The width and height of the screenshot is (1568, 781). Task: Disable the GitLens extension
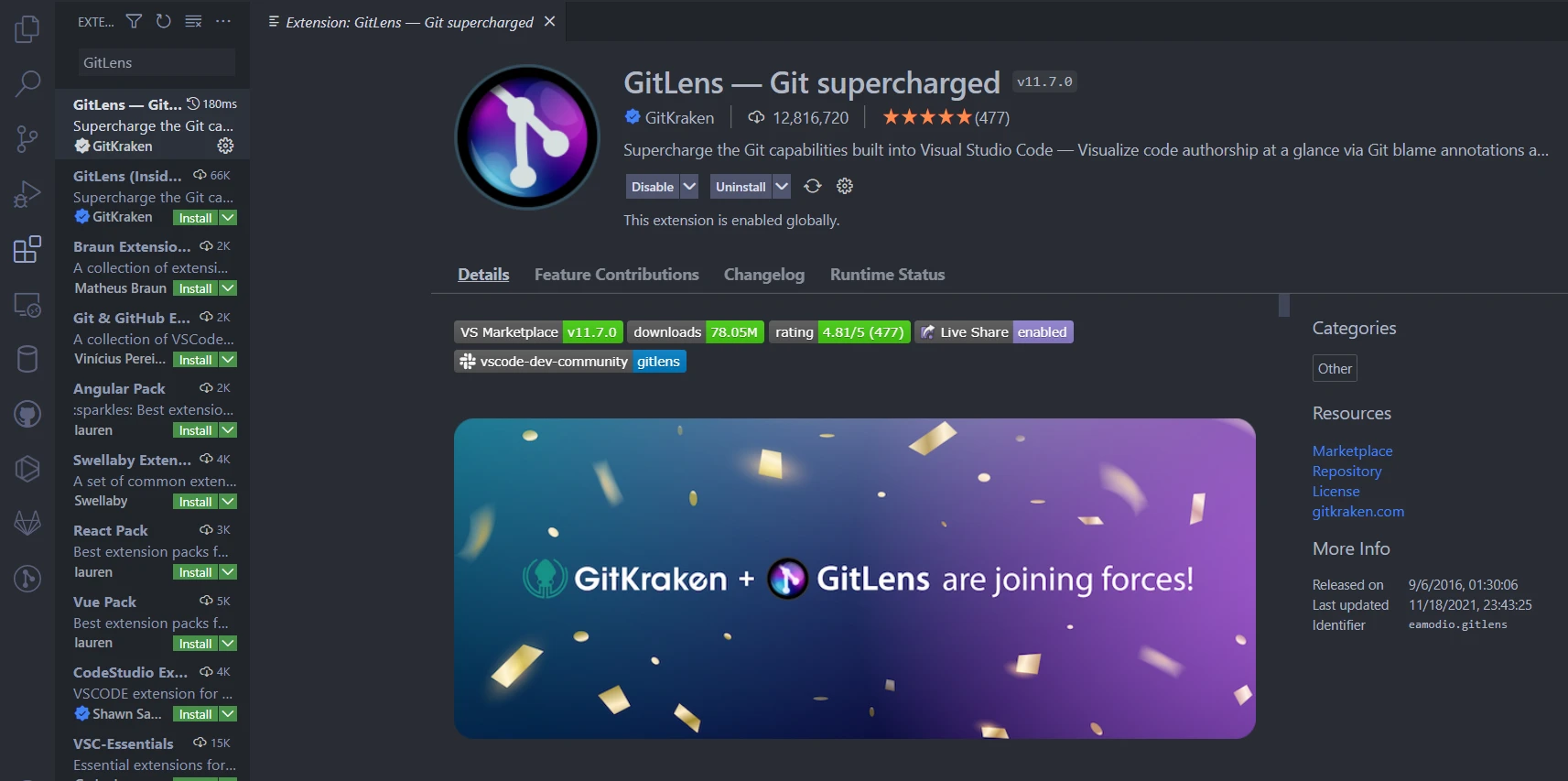652,187
